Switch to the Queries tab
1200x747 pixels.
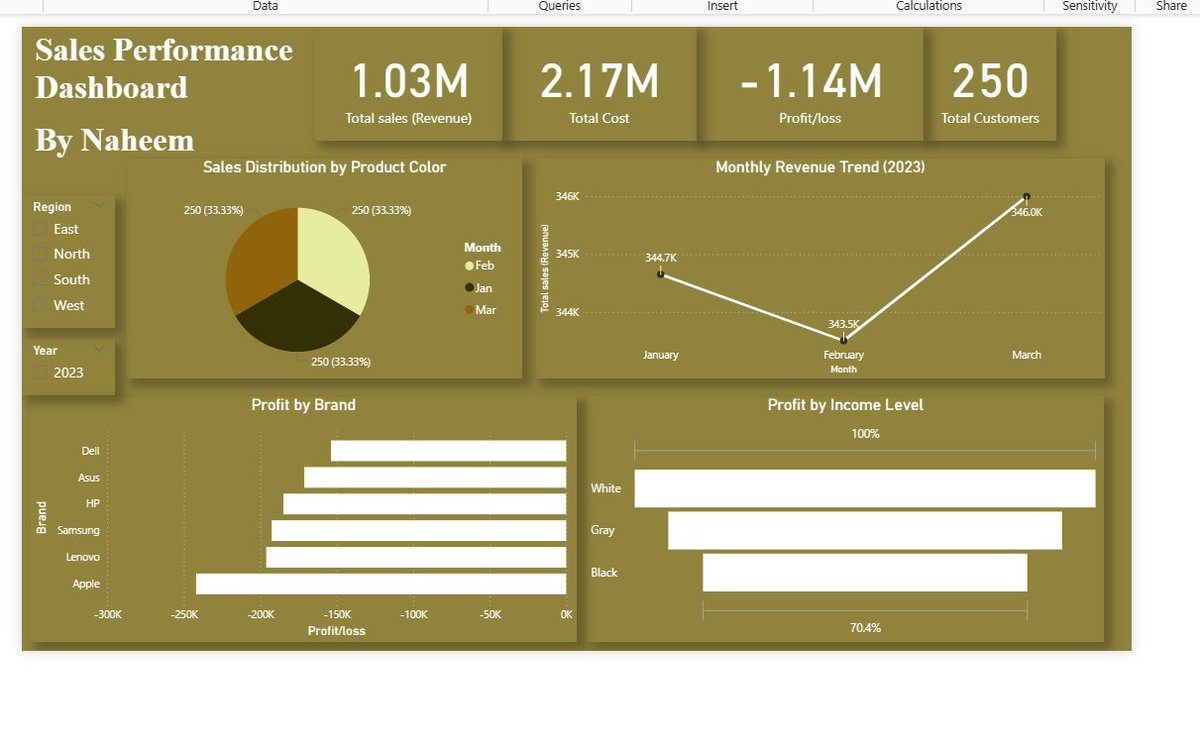pos(558,6)
